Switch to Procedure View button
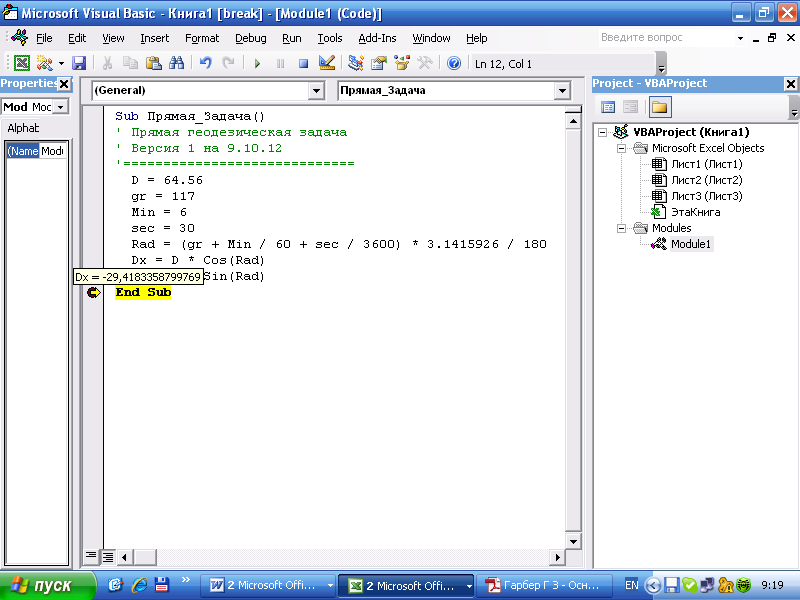The width and height of the screenshot is (800, 600). tap(91, 556)
